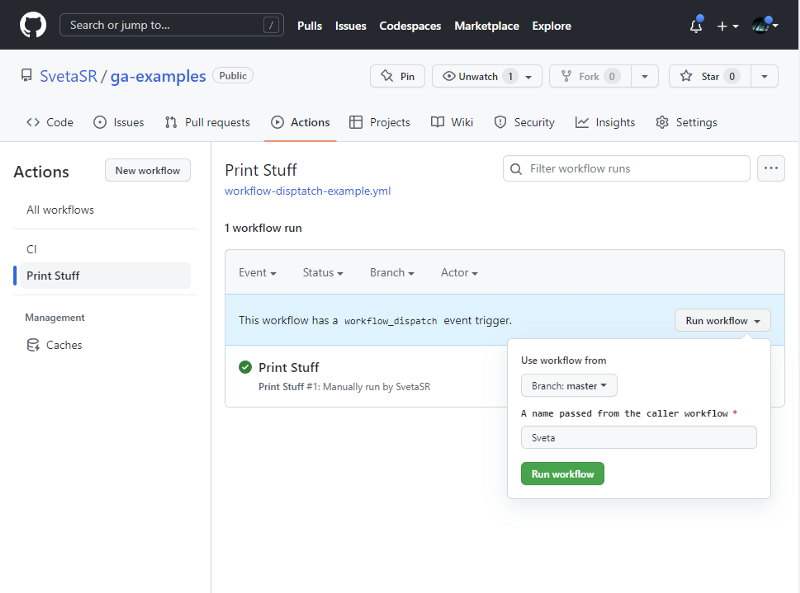
Task: Open the GitHub home logo
Action: click(x=33, y=25)
